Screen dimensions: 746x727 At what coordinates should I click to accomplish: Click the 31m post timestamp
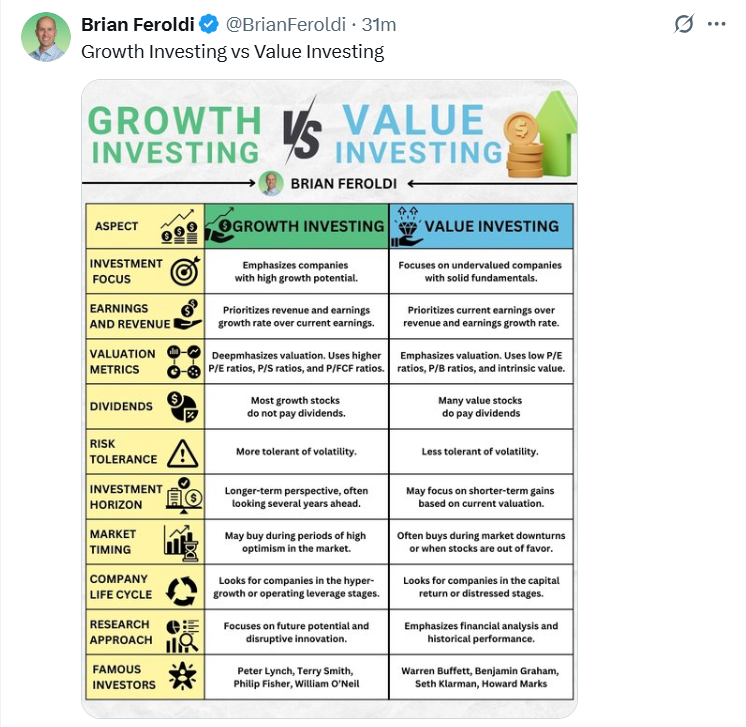pos(379,24)
